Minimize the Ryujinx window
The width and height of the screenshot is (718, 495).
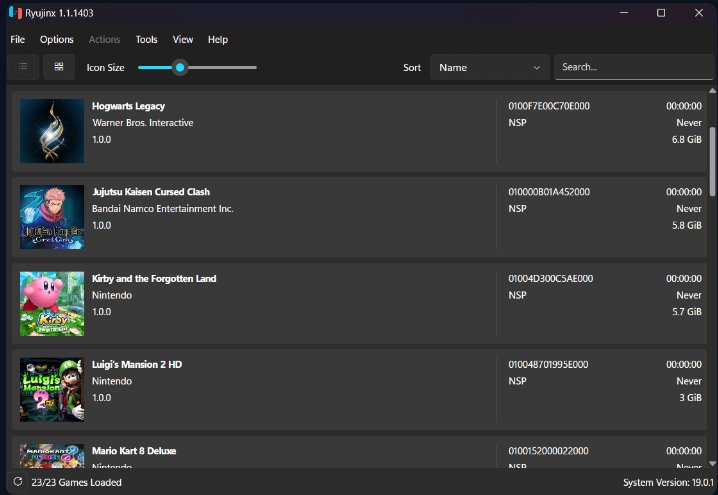pos(624,13)
